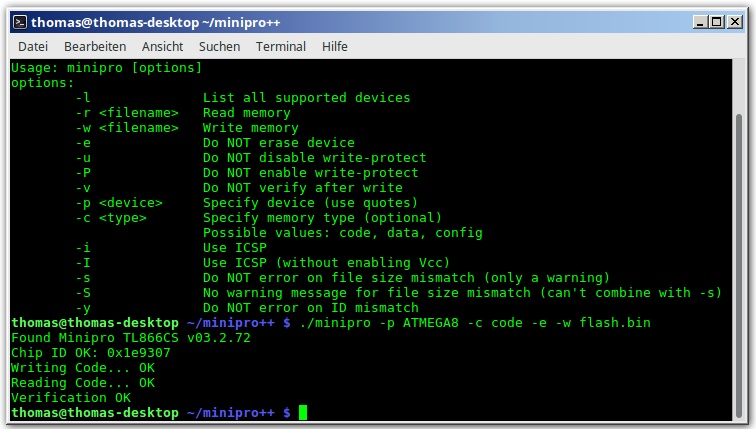
Task: Click the '-r <filename>' option text
Action: 127,113
